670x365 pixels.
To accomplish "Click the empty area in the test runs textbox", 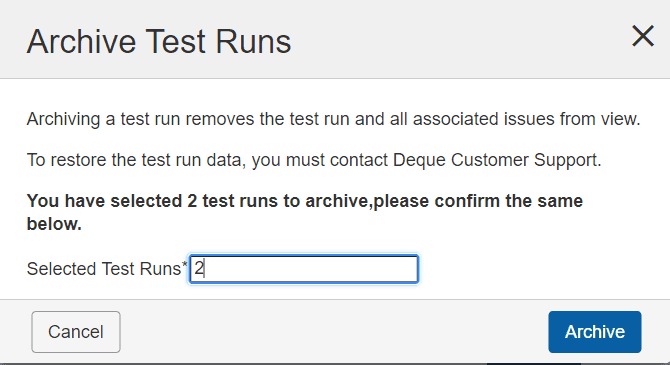I will pos(312,269).
